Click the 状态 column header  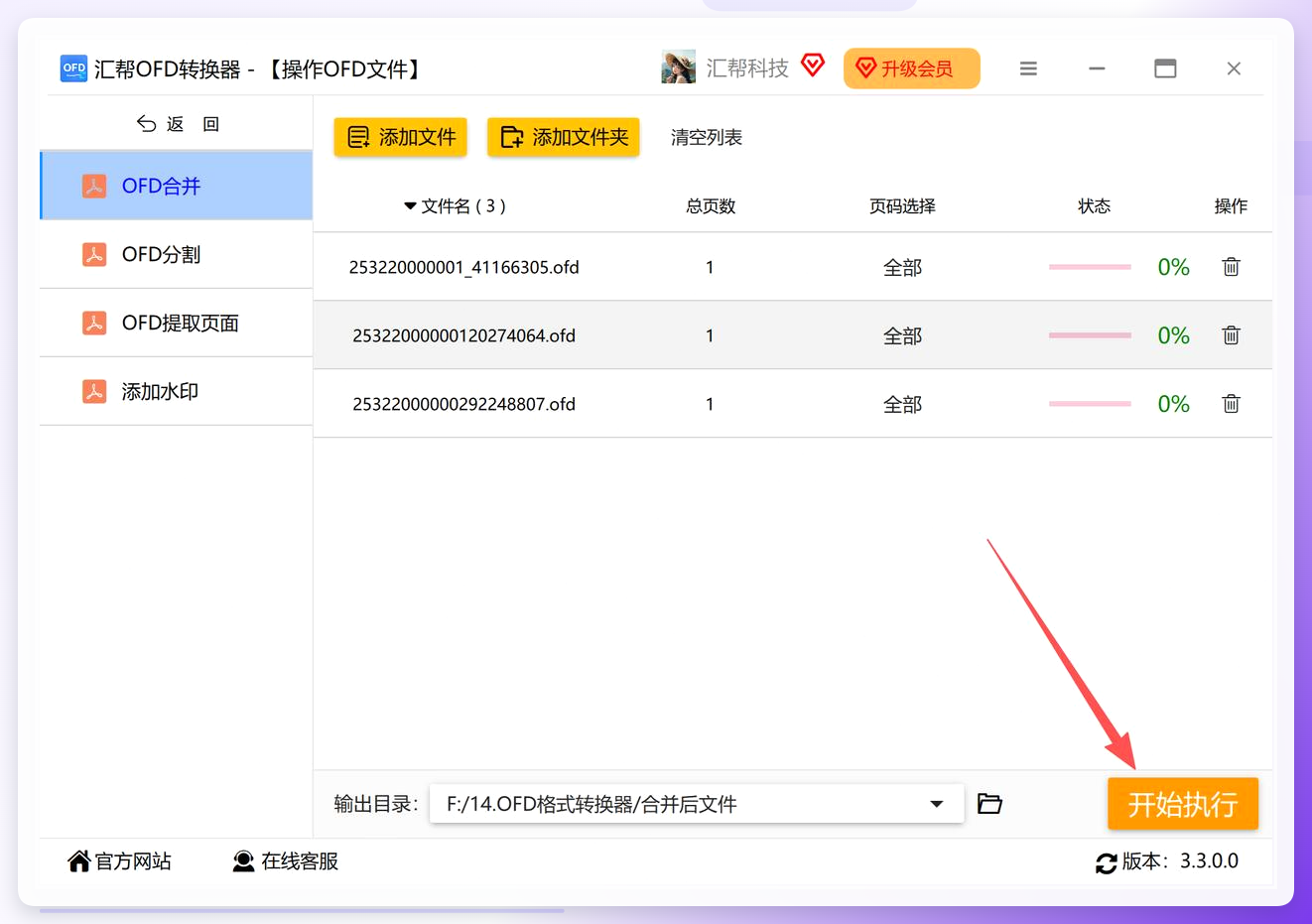coord(1095,206)
